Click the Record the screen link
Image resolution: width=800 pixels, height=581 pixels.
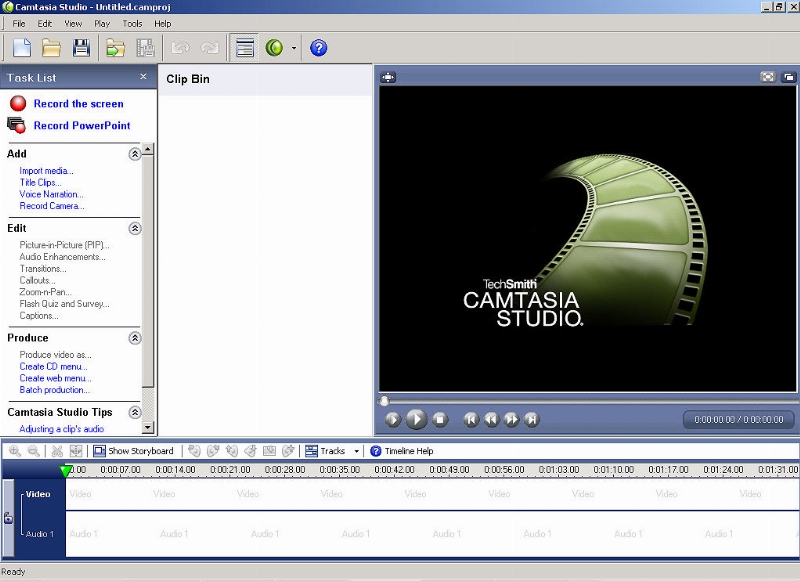click(x=78, y=104)
